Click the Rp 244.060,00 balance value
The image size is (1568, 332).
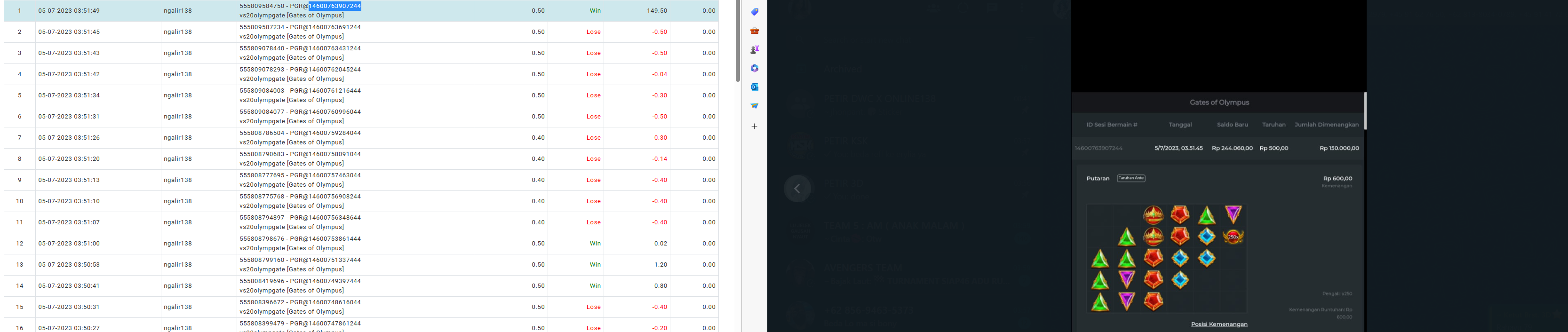[x=1232, y=149]
